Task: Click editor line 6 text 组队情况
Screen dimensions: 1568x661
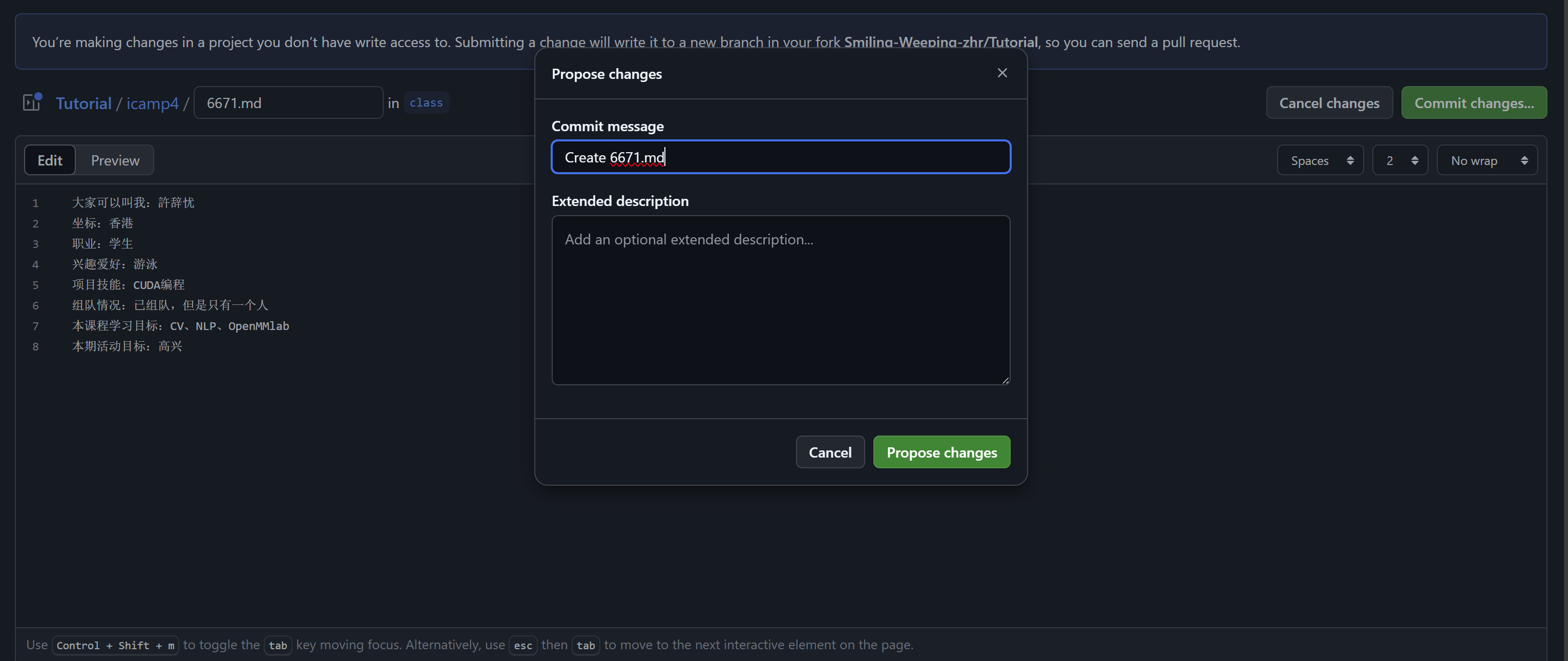Action: [x=96, y=305]
